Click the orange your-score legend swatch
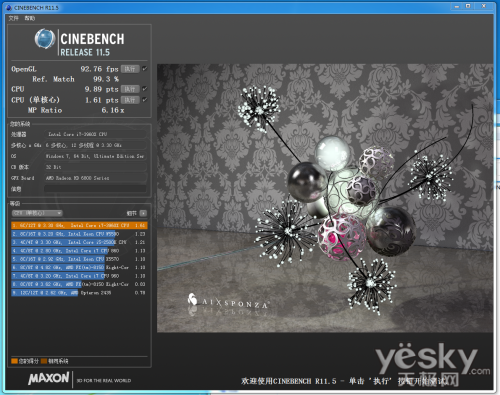Screen dimensions: 500x395 [14, 361]
